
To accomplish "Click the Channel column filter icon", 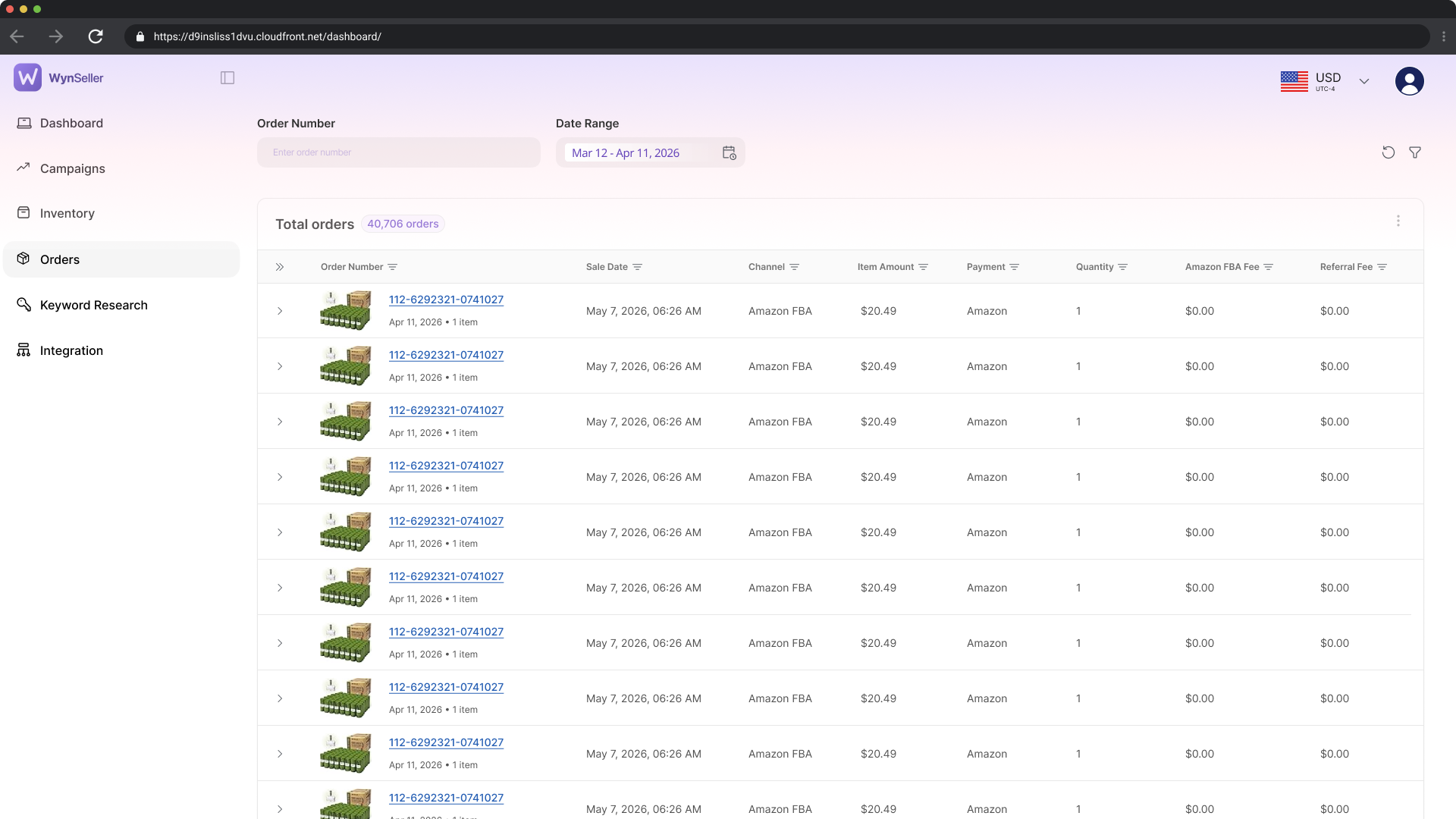I will click(794, 267).
